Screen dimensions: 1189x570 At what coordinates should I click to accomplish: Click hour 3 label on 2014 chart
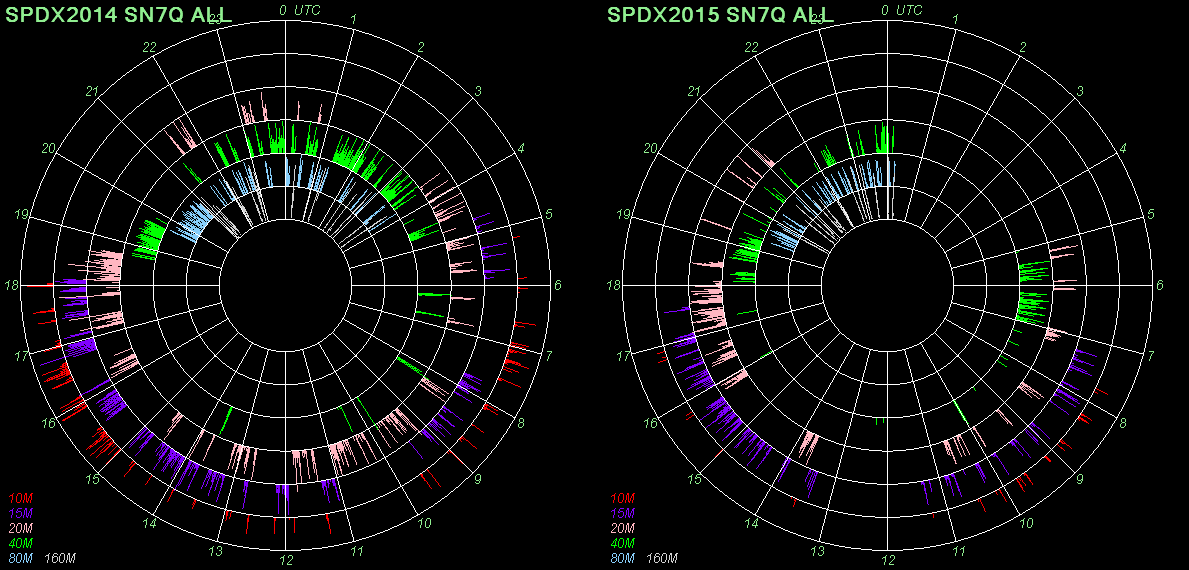(x=478, y=92)
